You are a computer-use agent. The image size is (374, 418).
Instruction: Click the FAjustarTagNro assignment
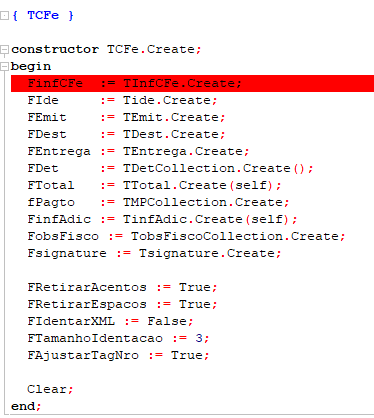tap(118, 355)
